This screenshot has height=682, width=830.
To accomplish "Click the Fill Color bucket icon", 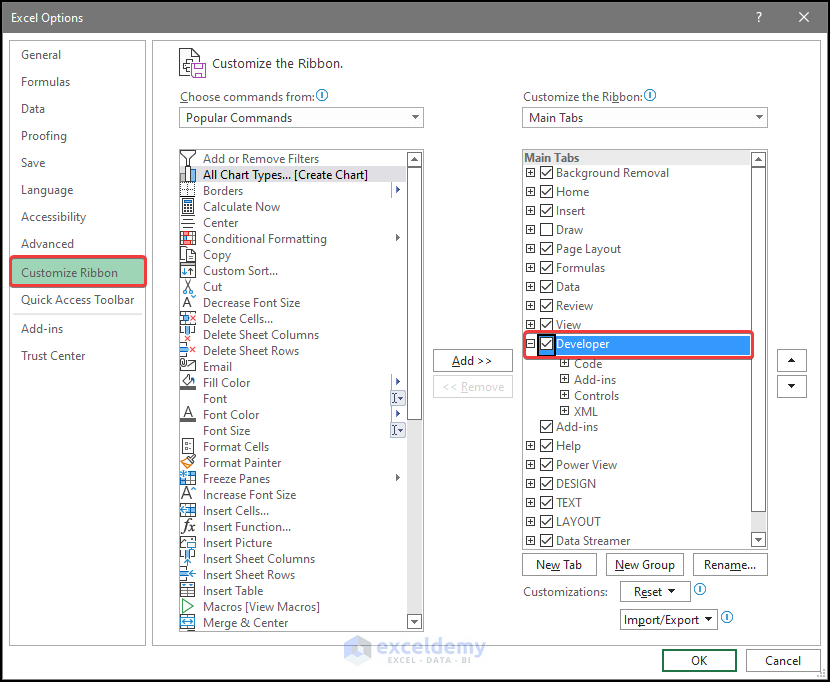I will click(x=188, y=382).
